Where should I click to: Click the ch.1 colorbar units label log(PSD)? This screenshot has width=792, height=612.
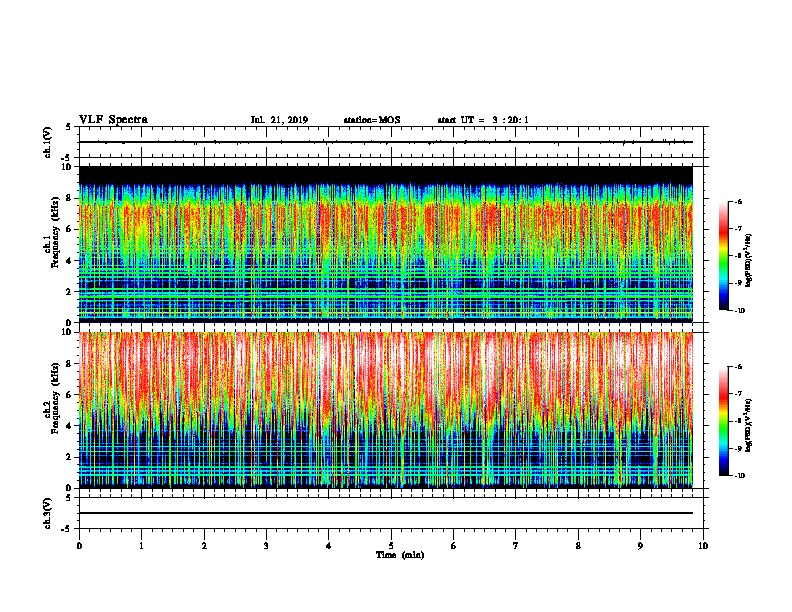click(748, 260)
